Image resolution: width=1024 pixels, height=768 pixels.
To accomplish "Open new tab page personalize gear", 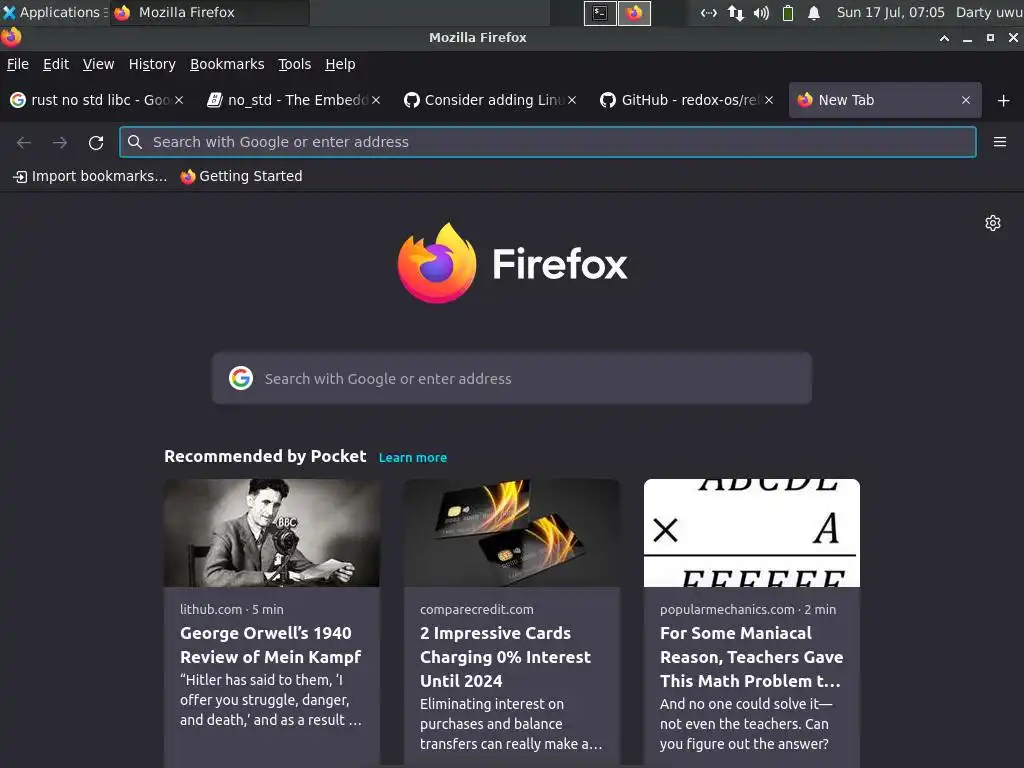I will click(x=993, y=223).
